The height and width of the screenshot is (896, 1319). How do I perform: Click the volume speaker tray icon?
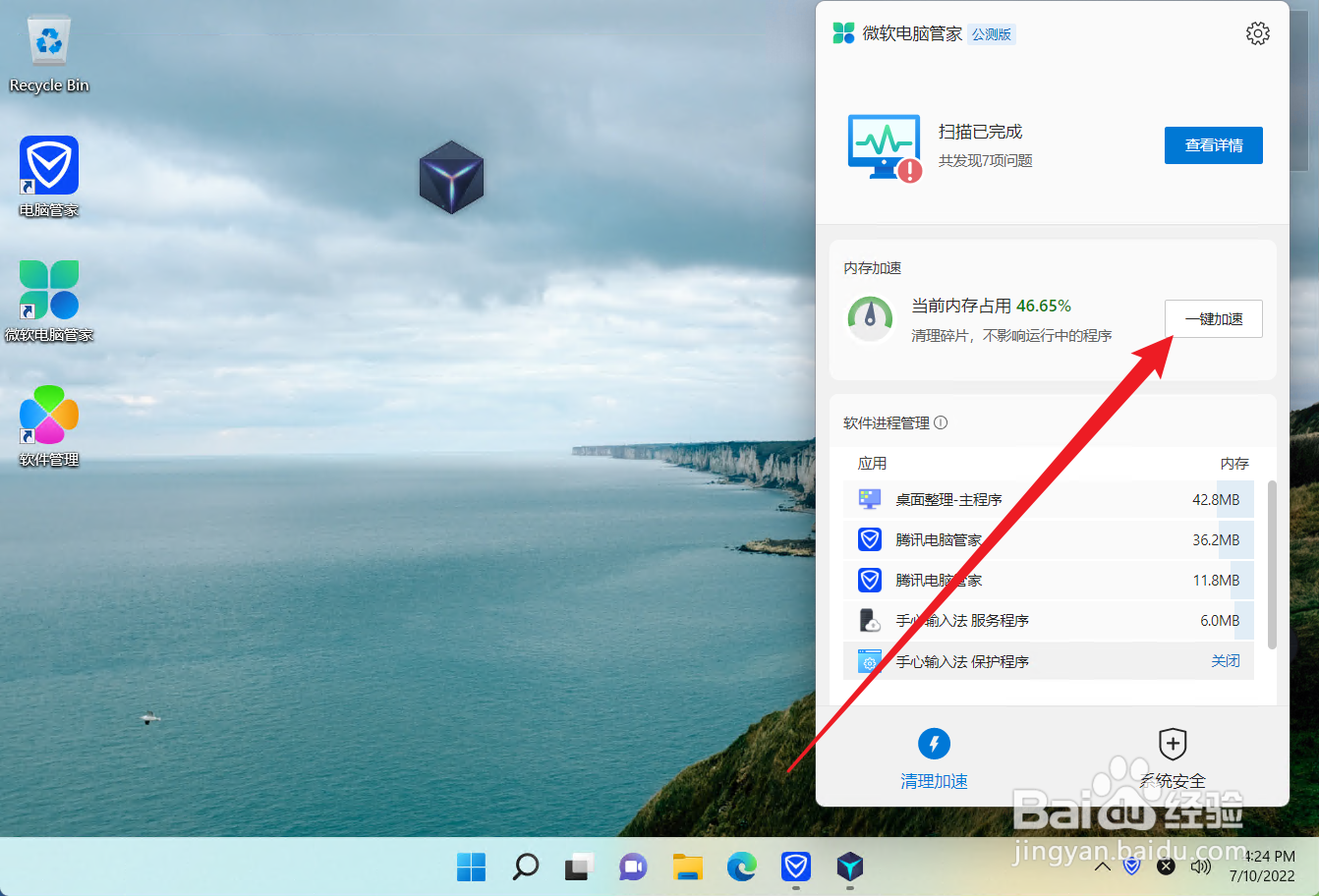tap(1200, 867)
